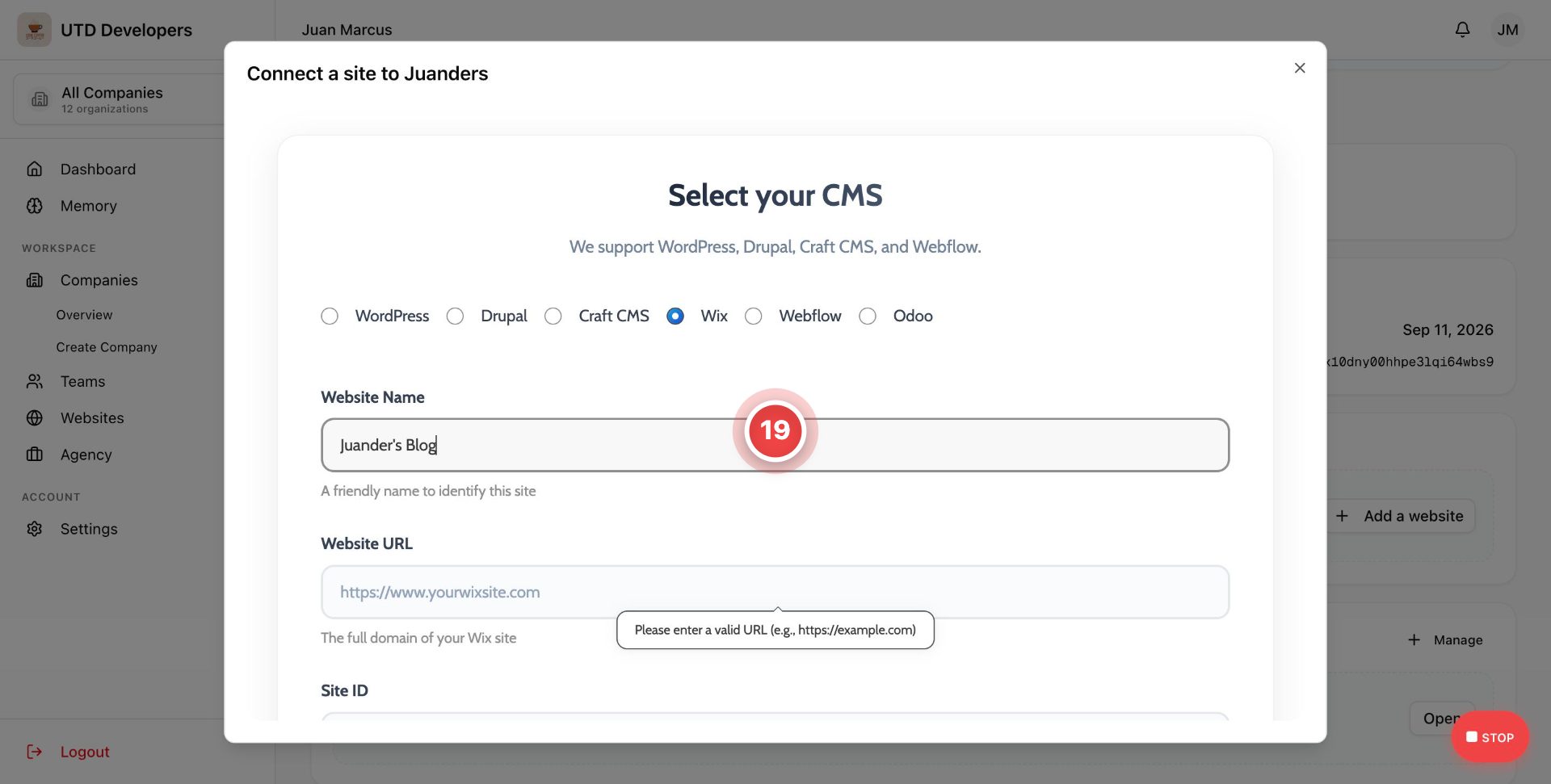Click the Agency briefcase icon
This screenshot has height=784, width=1551.
click(x=35, y=455)
